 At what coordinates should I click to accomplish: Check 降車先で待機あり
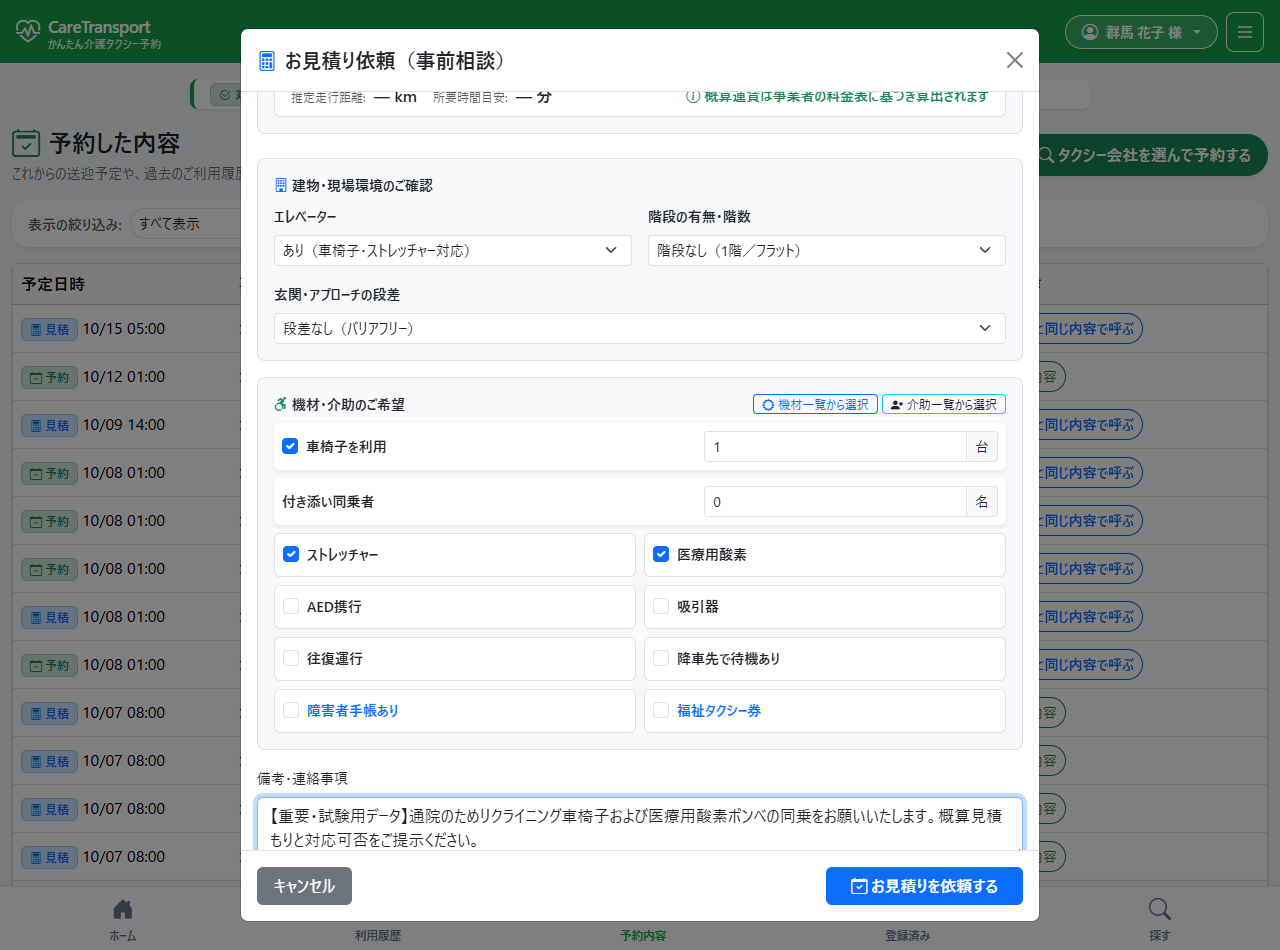pyautogui.click(x=661, y=658)
